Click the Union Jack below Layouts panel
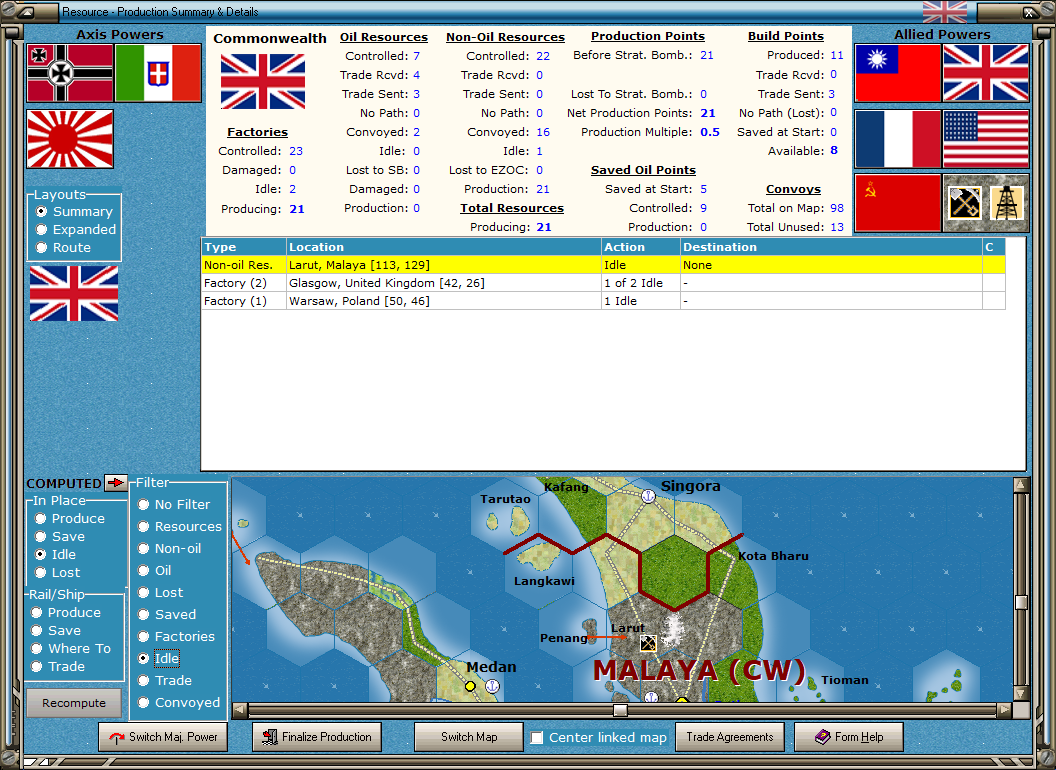The height and width of the screenshot is (770, 1056). click(74, 293)
